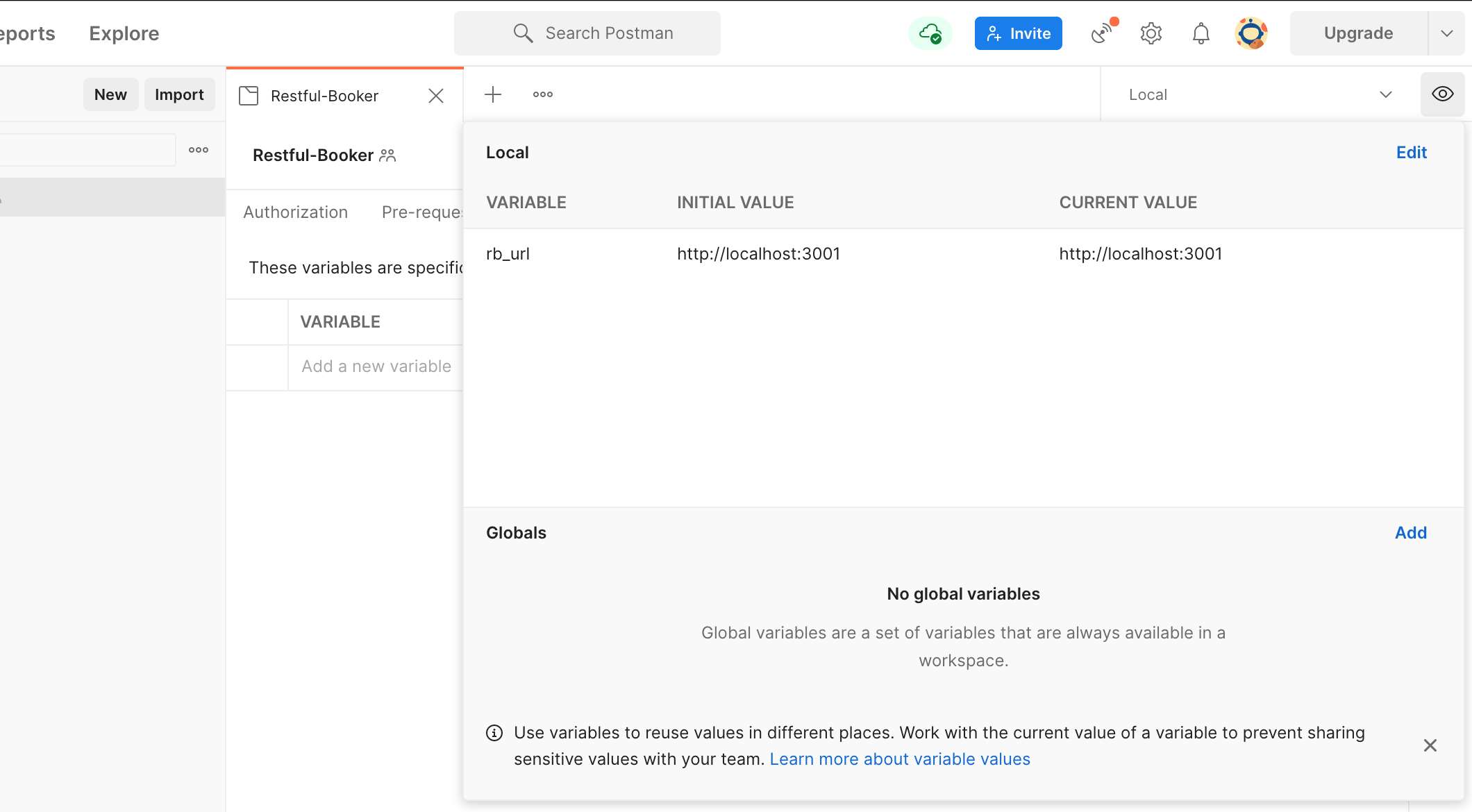Click the New button
Viewport: 1472px width, 812px height.
point(110,94)
